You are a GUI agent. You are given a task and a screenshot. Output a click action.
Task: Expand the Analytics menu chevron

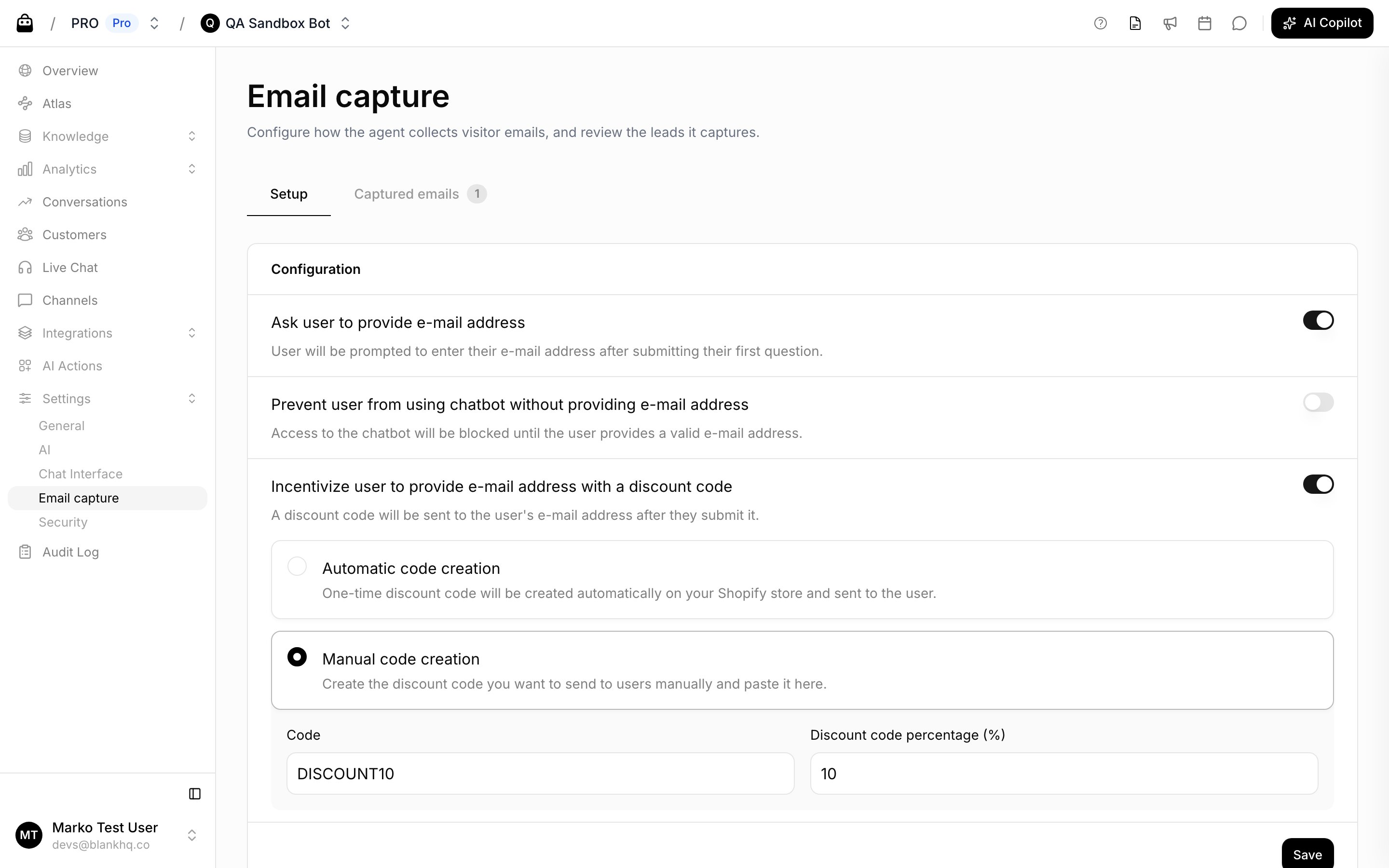[x=191, y=169]
